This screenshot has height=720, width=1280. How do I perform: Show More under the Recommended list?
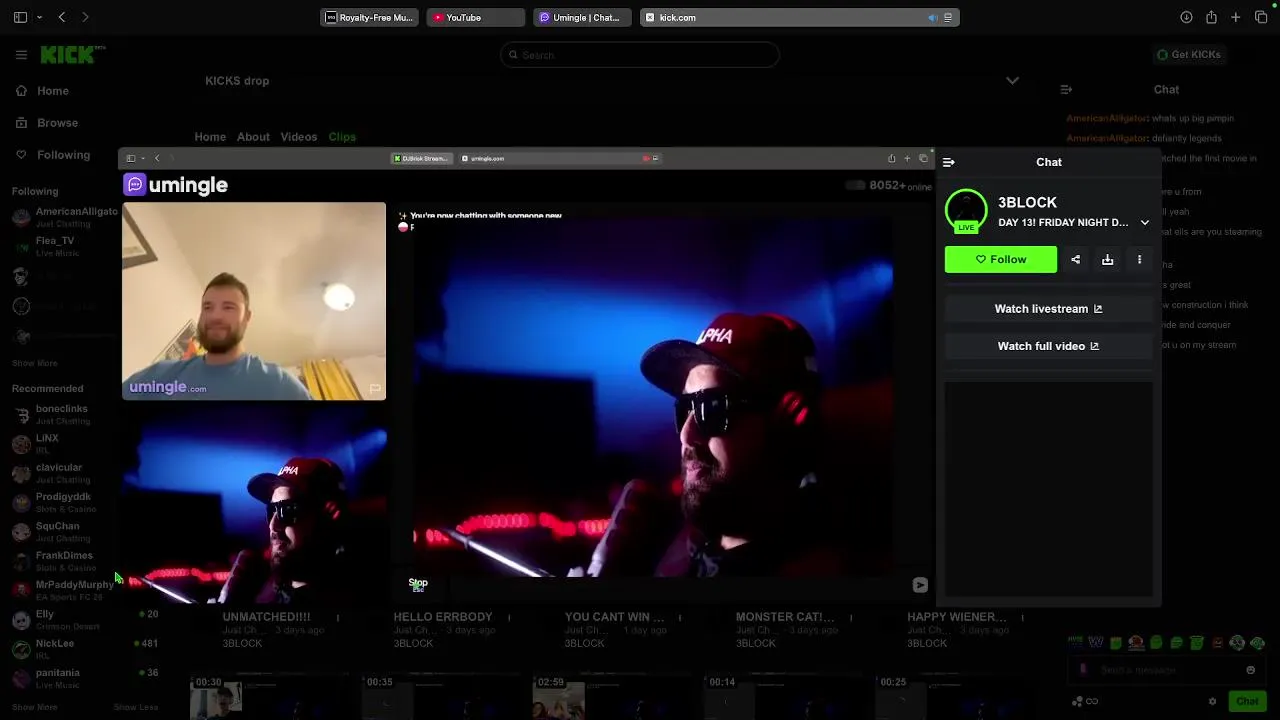click(35, 707)
